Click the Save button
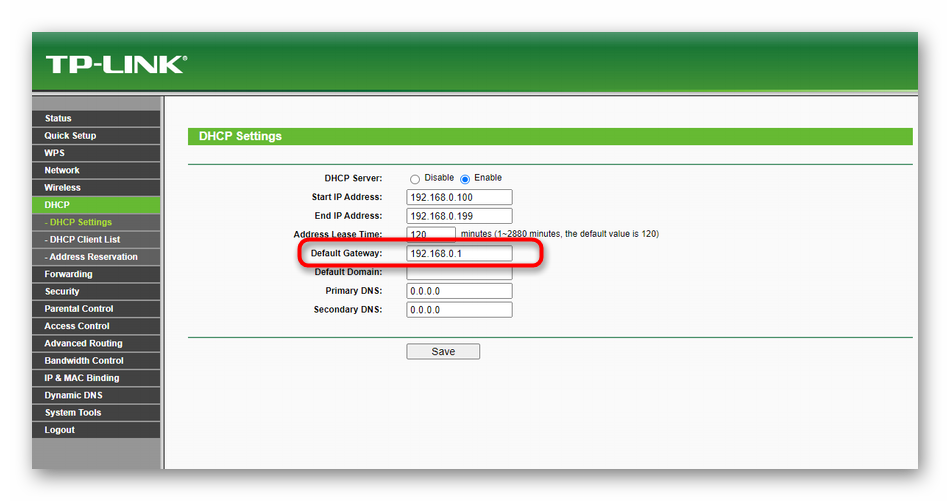The width and height of the screenshot is (950, 501). coord(443,351)
